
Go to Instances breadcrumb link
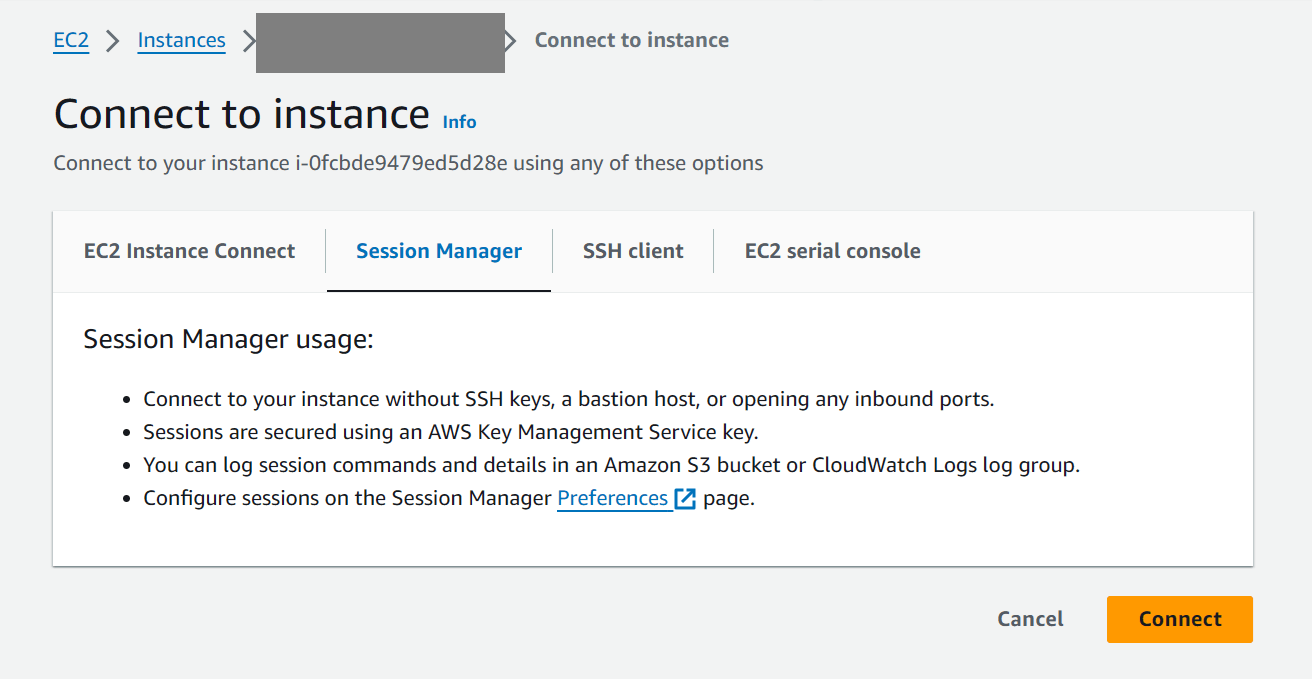[181, 41]
